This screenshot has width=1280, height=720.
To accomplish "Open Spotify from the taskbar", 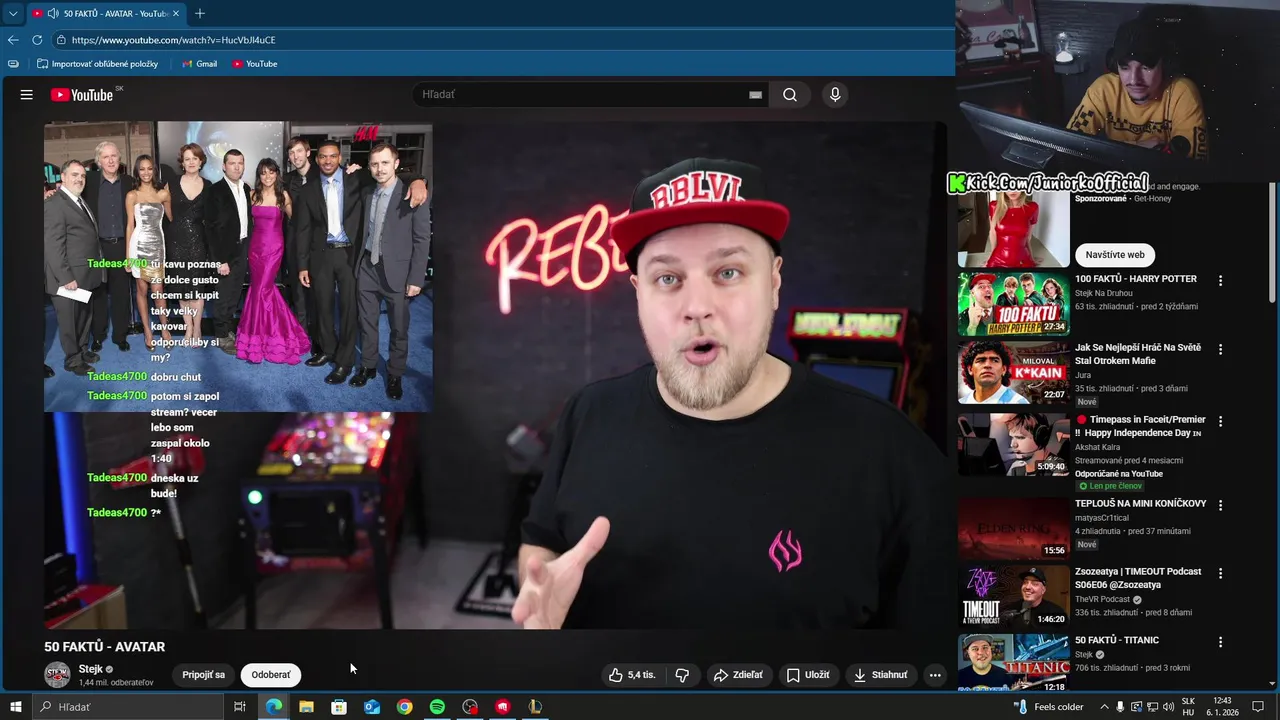I will 437,707.
